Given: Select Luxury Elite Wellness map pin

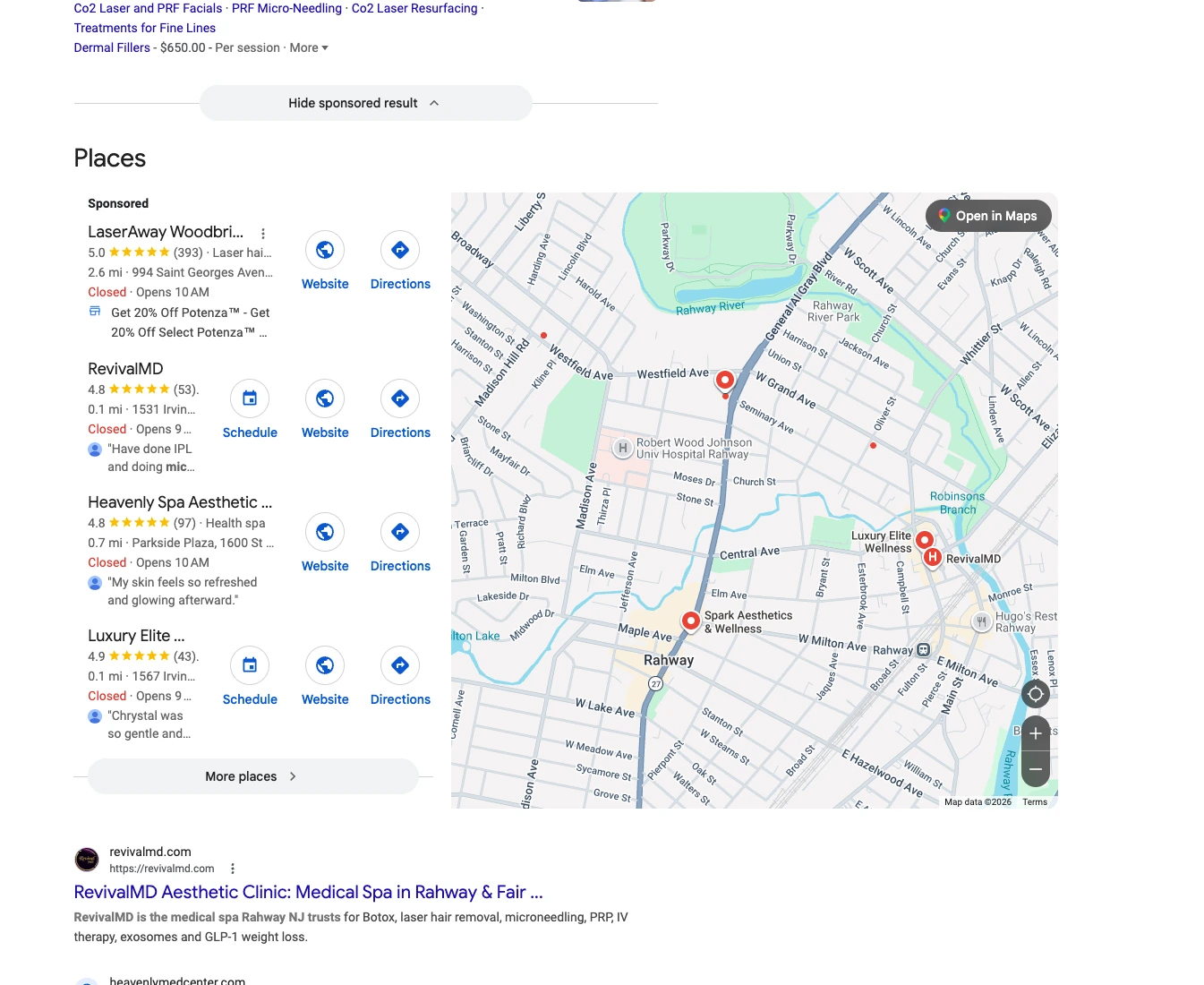Looking at the screenshot, I should coord(925,541).
